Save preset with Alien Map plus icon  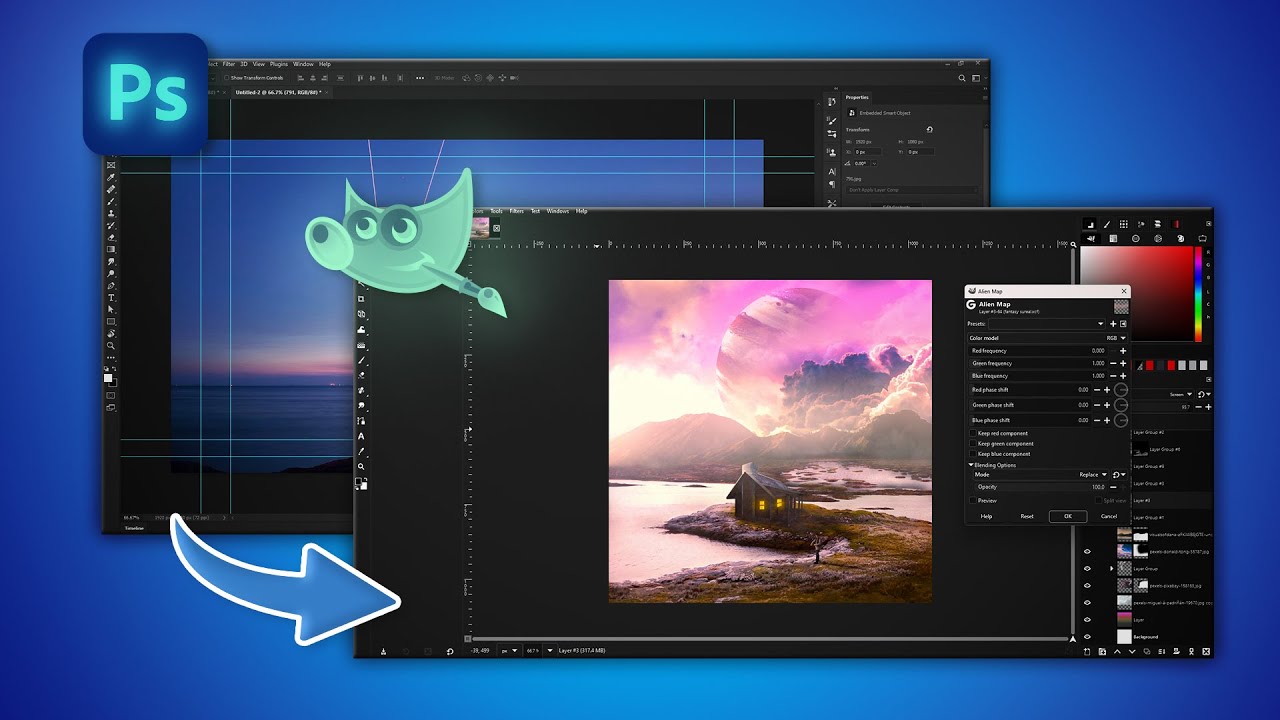[1113, 324]
